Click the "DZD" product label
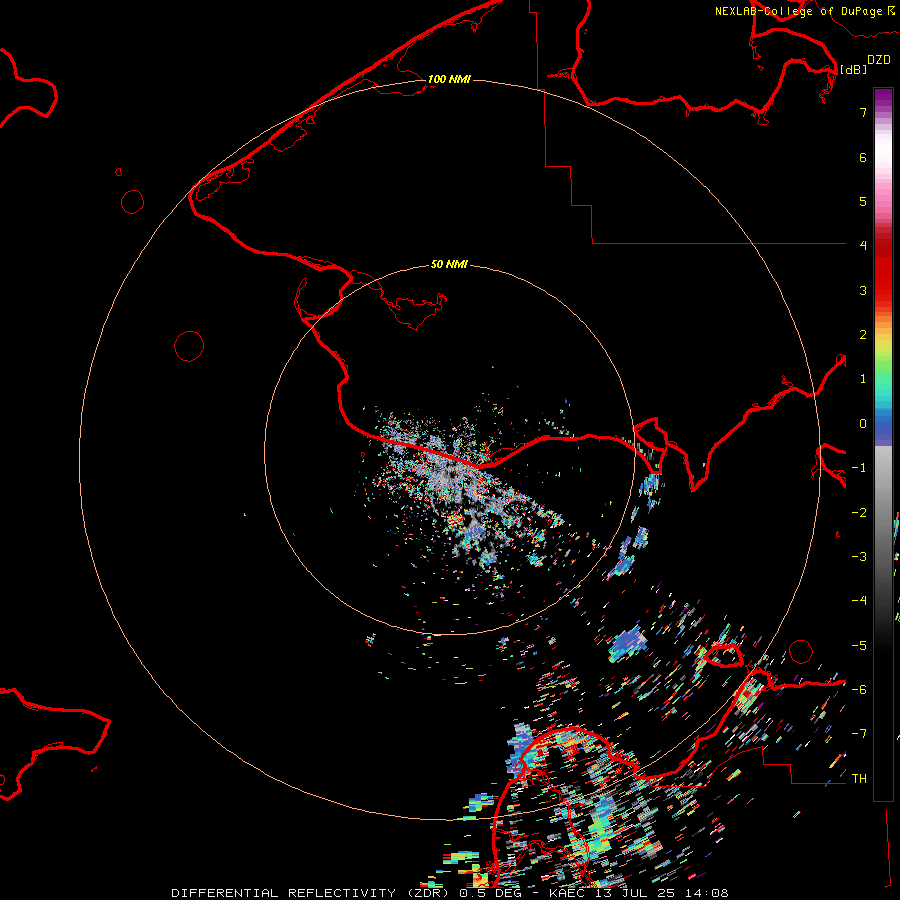 (879, 60)
